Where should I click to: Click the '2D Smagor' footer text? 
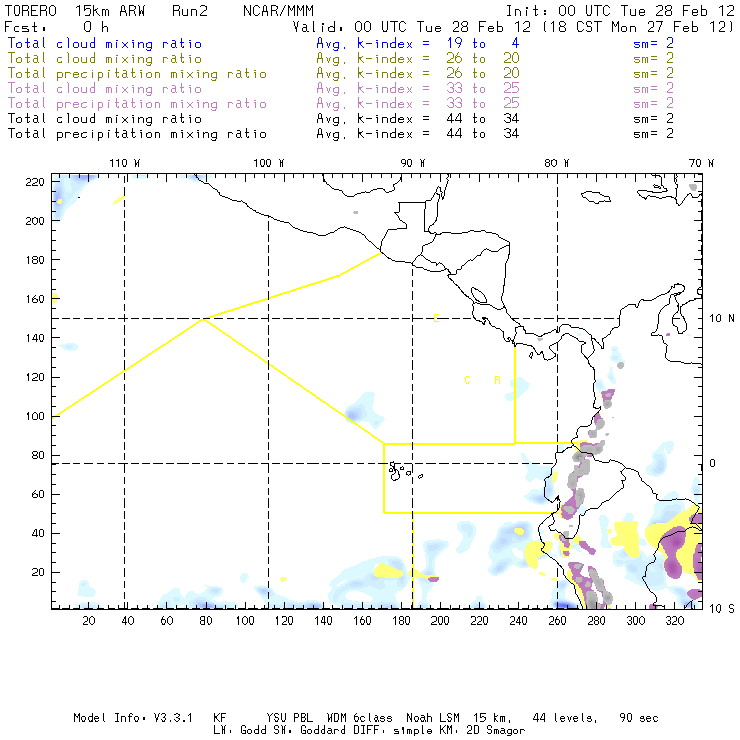(x=496, y=730)
